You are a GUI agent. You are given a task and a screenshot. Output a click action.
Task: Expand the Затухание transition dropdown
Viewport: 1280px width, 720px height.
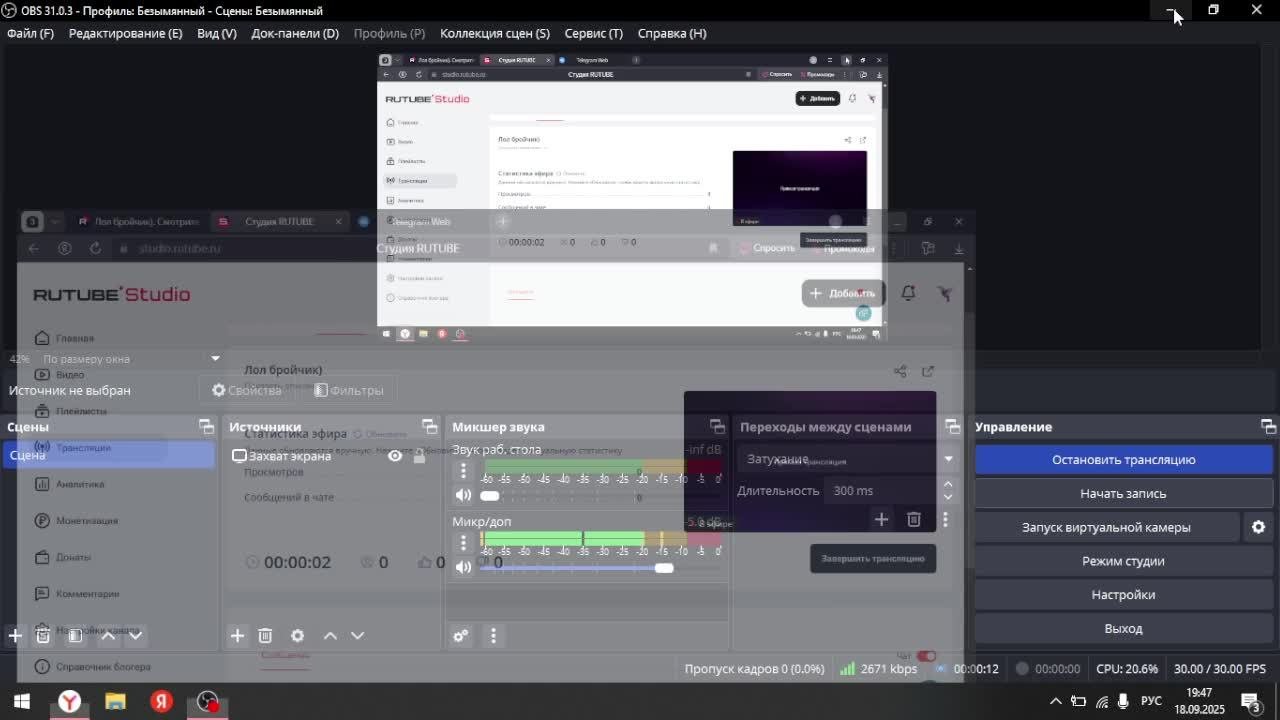[x=848, y=459]
